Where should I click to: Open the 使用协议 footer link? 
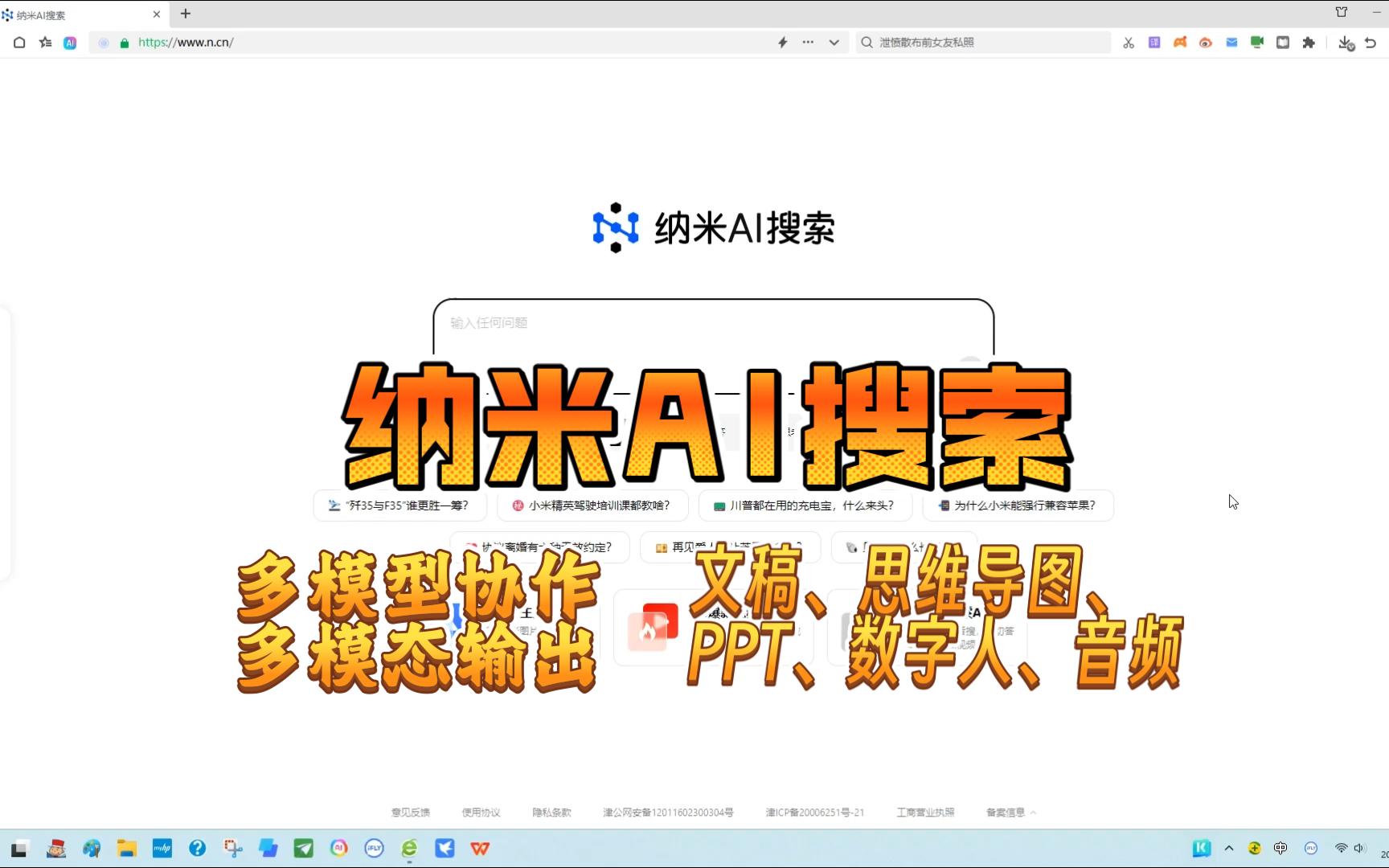click(481, 813)
